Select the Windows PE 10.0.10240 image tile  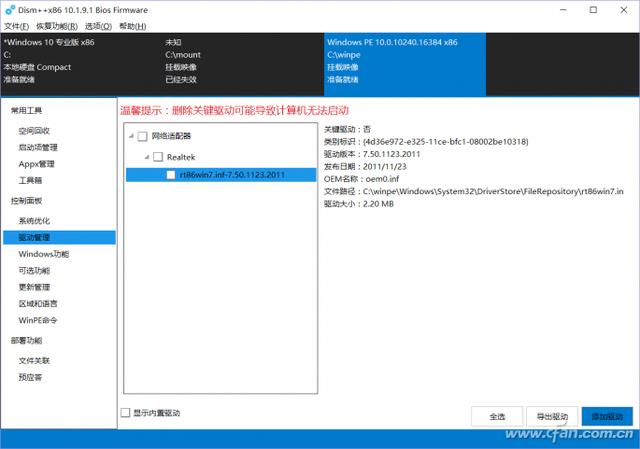tap(405, 64)
